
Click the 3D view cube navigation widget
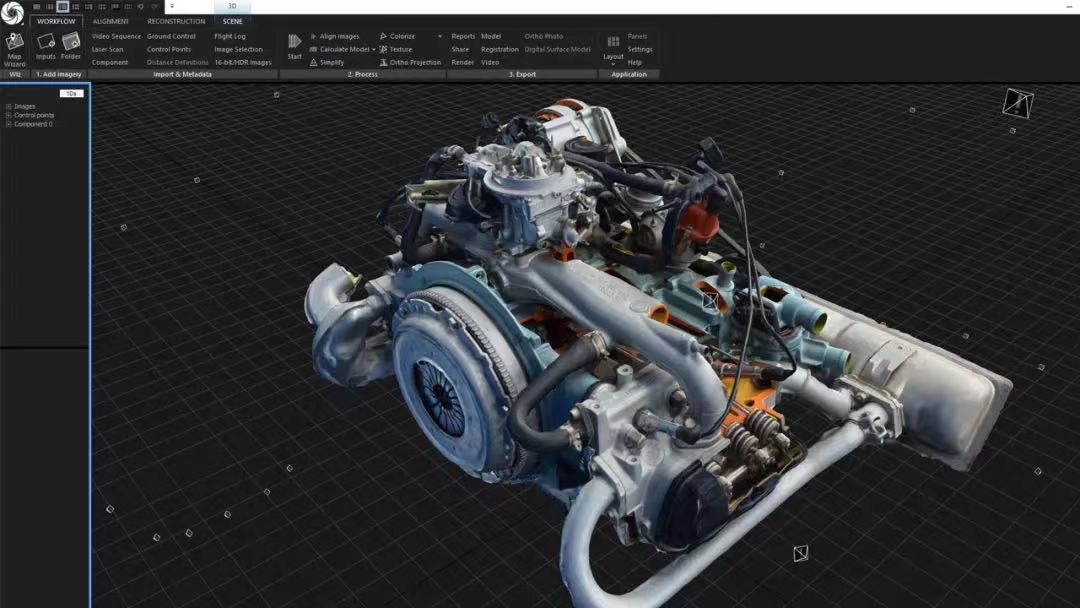click(1018, 101)
